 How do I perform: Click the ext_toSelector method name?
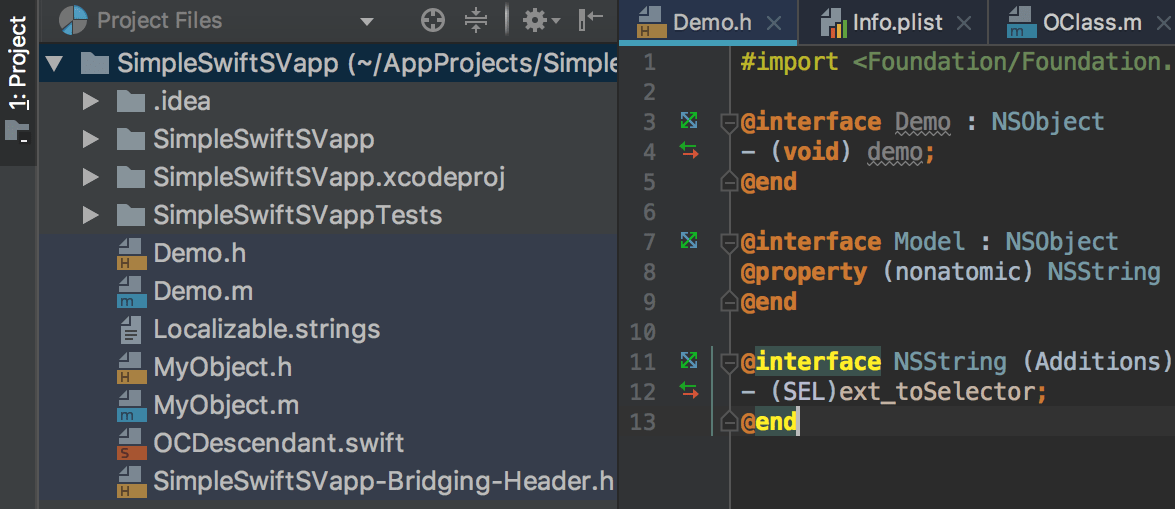(x=939, y=392)
